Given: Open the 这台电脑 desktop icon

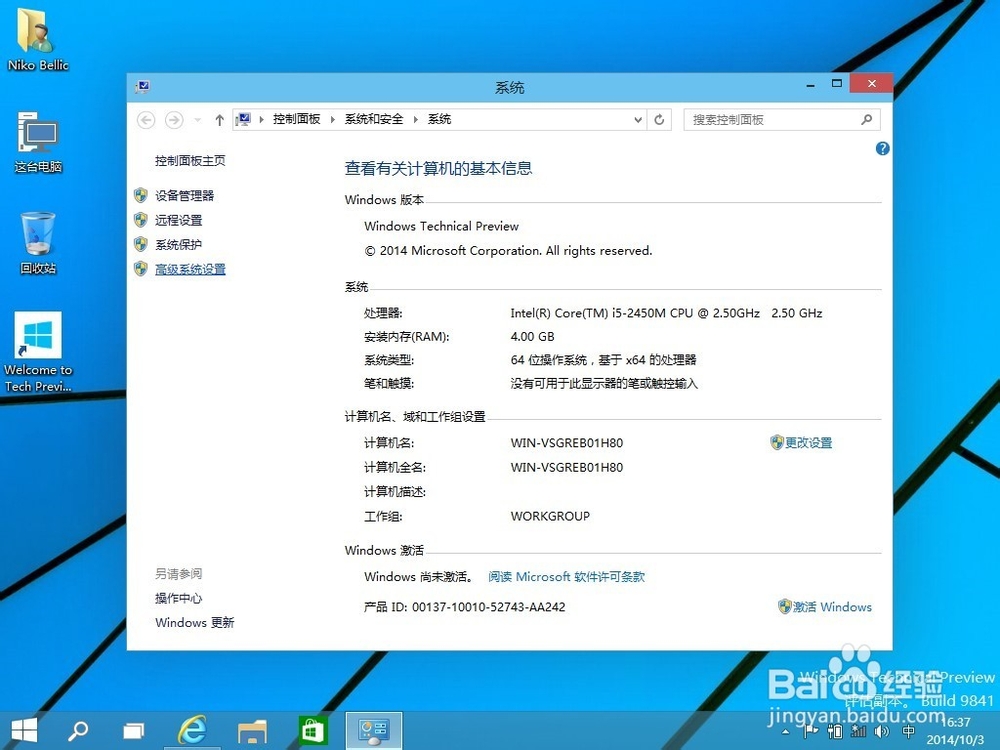Looking at the screenshot, I should pyautogui.click(x=38, y=142).
